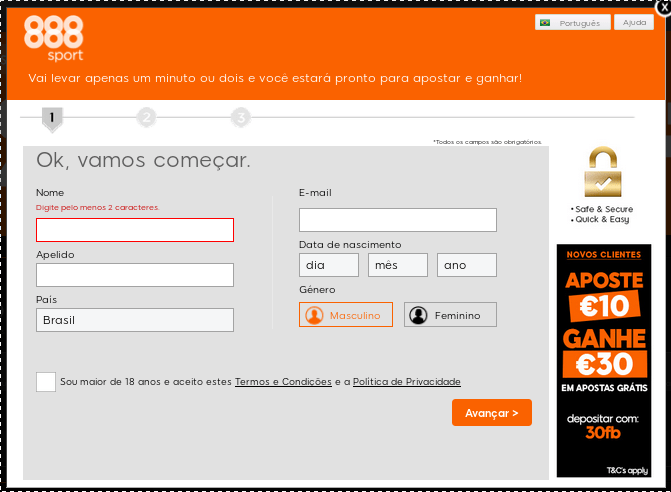Click the Aposte €10 Ganhe €30 banner
The width and height of the screenshot is (671, 492).
coord(604,361)
